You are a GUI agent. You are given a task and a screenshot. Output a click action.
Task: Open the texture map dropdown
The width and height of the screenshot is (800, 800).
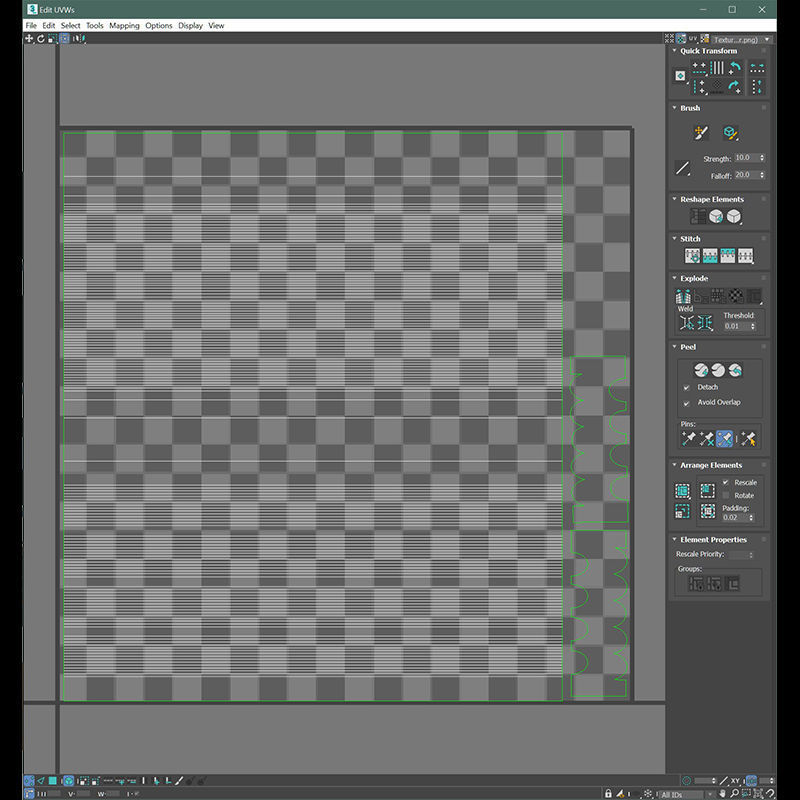pos(742,39)
